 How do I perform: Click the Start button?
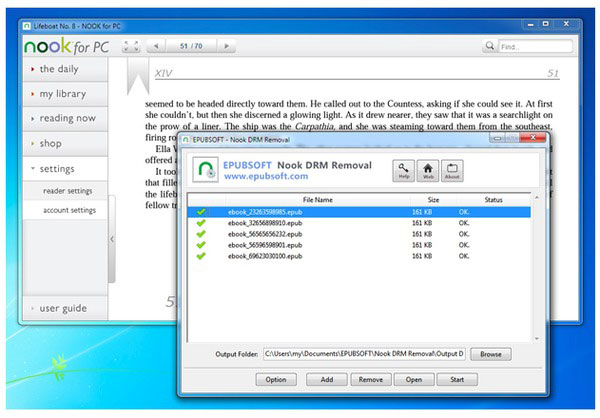(457, 379)
